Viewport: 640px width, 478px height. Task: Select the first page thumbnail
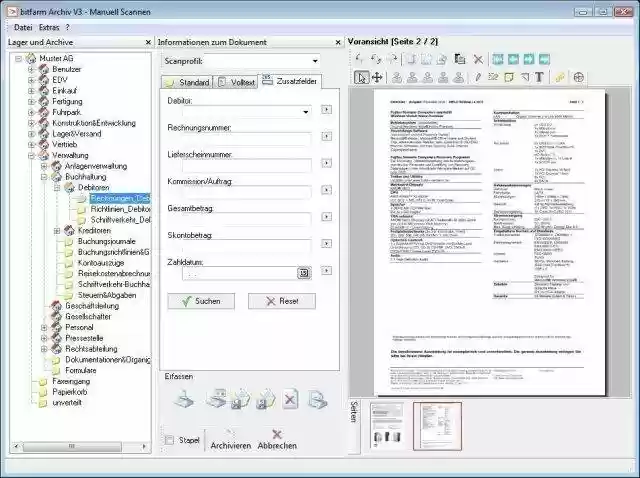tap(387, 425)
